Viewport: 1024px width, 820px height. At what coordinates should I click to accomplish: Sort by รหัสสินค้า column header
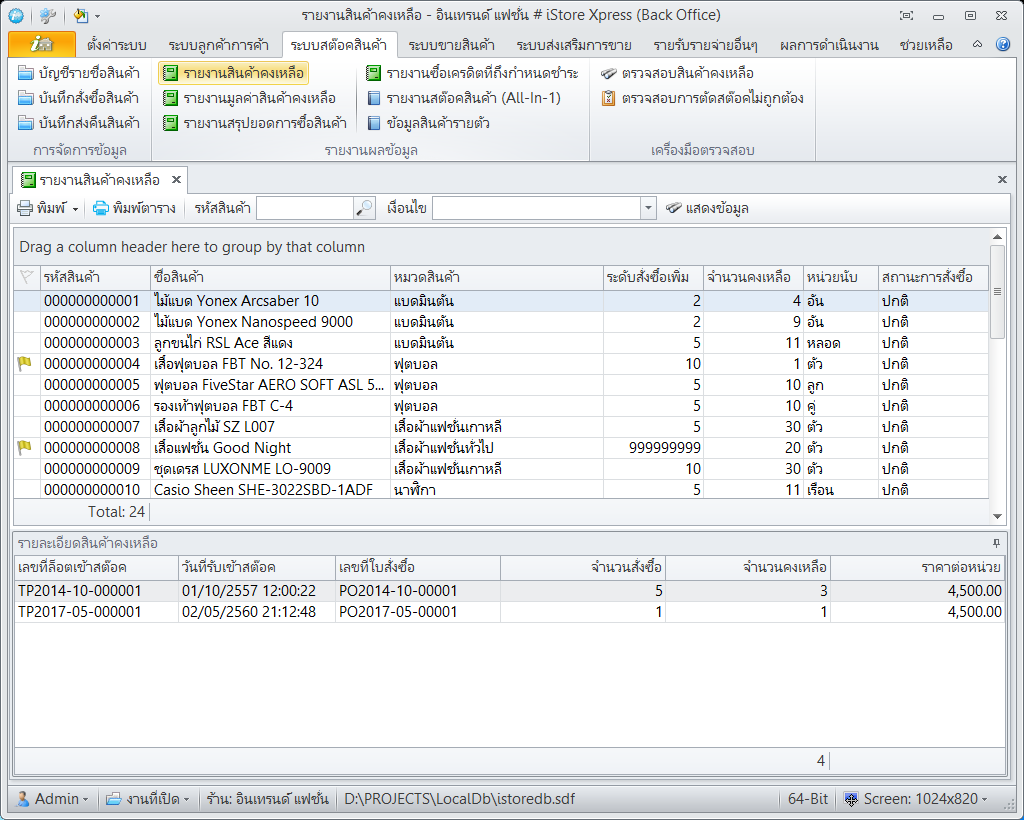[95, 277]
